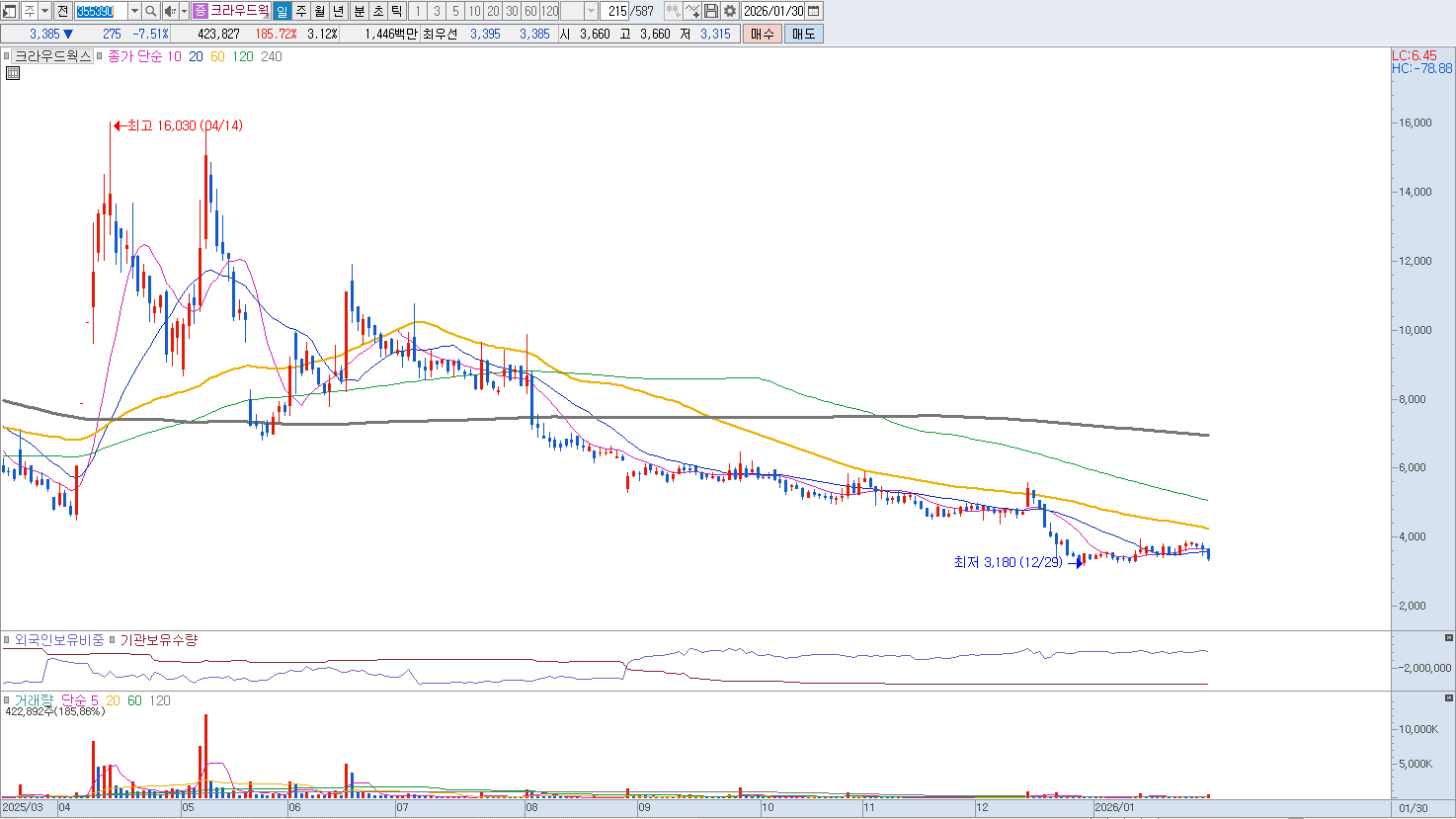Open dropdown arrow next to speaker icon
The height and width of the screenshot is (819, 1456).
[184, 11]
